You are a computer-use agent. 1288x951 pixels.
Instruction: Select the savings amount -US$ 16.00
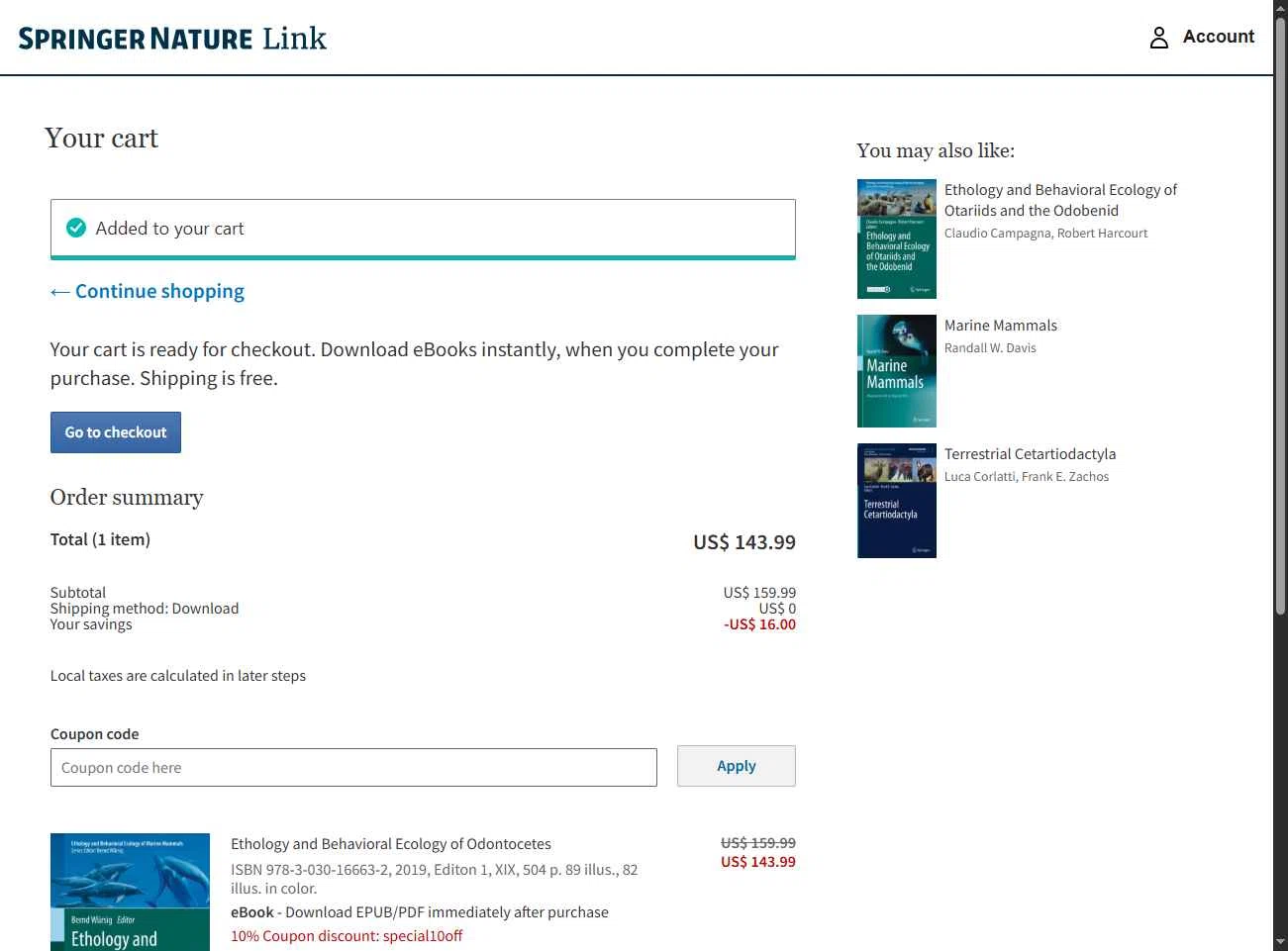coord(759,624)
